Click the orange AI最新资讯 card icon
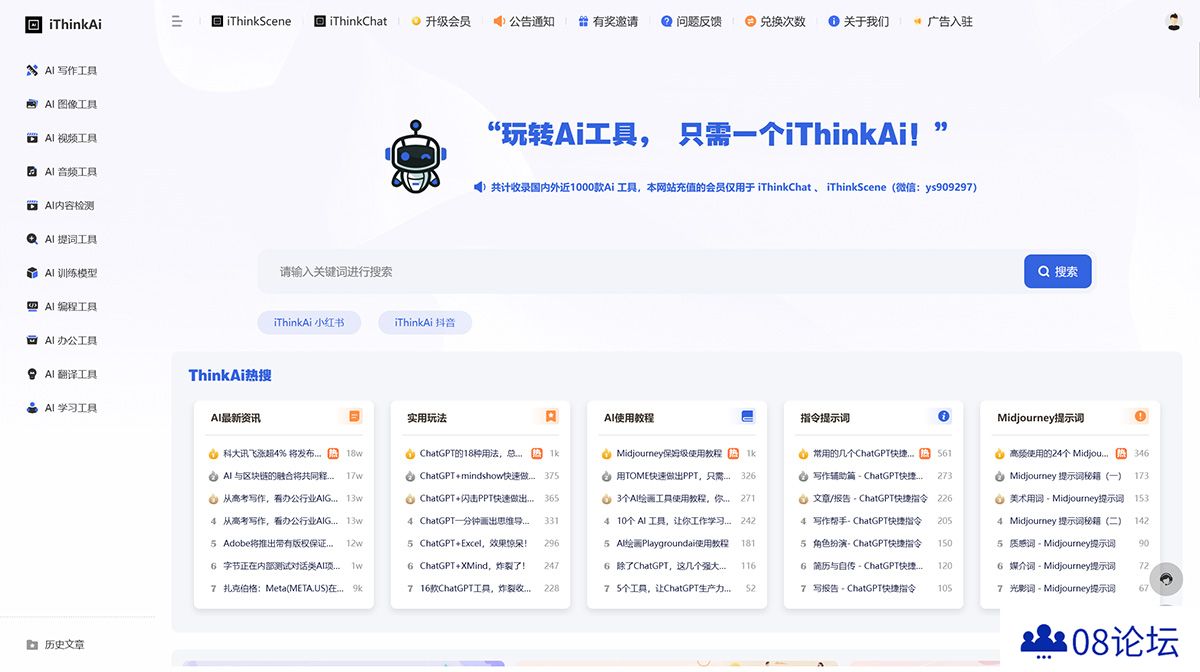The width and height of the screenshot is (1200, 672). tap(353, 416)
